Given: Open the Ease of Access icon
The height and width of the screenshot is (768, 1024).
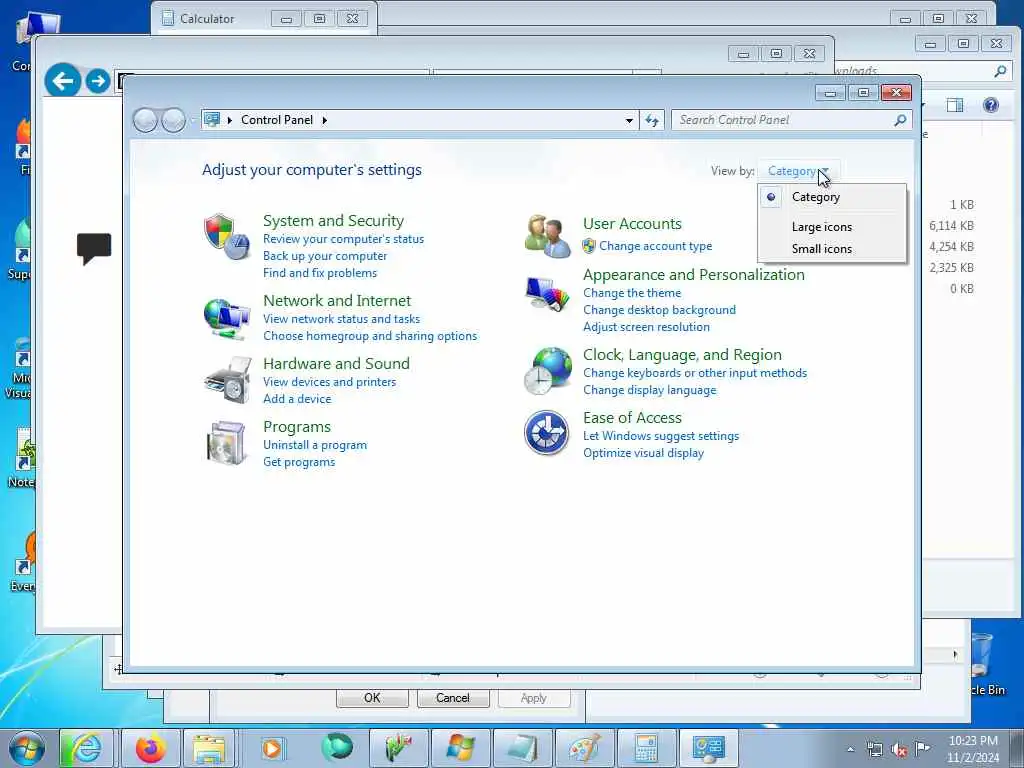Looking at the screenshot, I should click(x=547, y=432).
